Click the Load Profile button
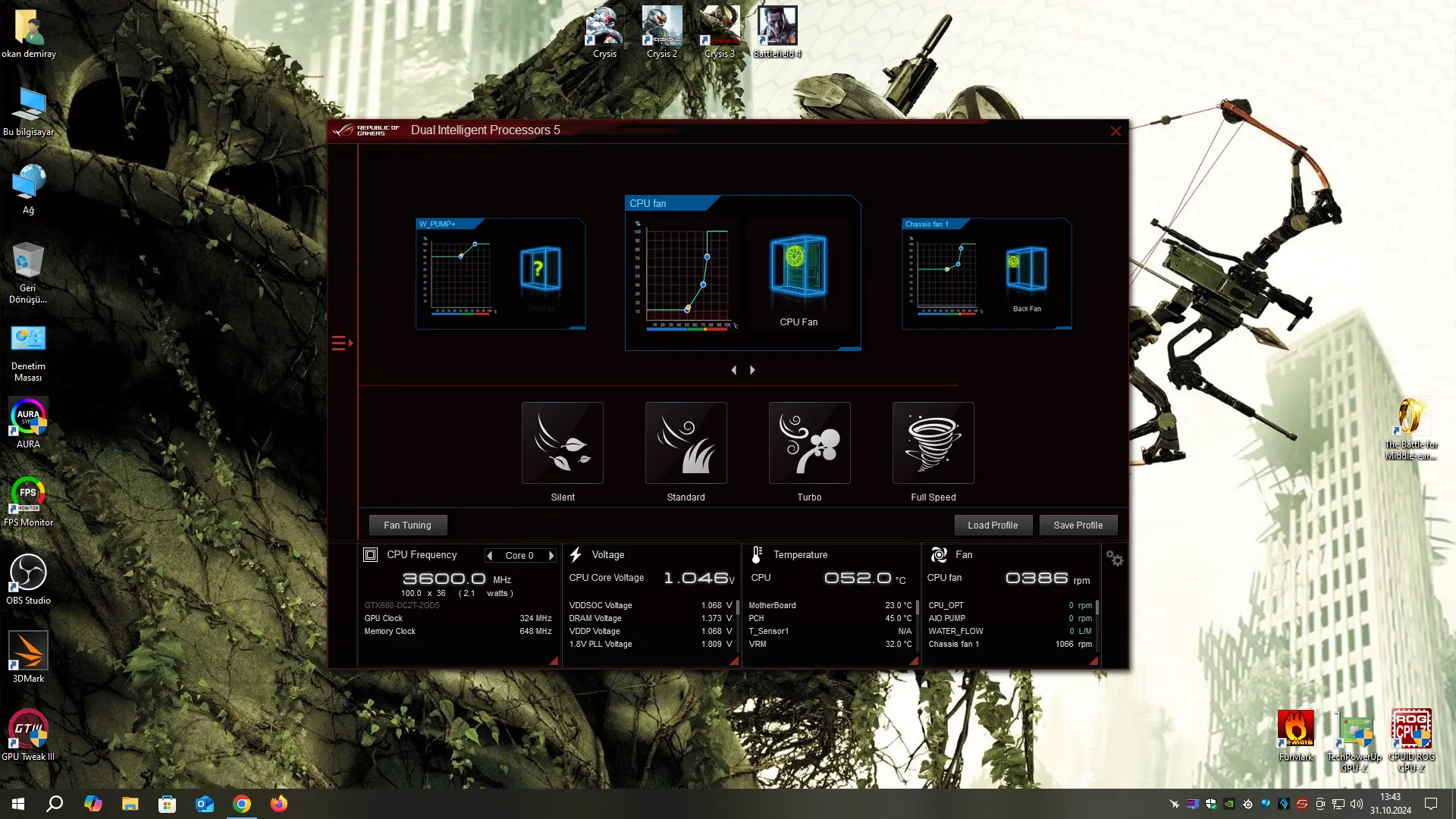This screenshot has height=819, width=1456. [x=993, y=525]
